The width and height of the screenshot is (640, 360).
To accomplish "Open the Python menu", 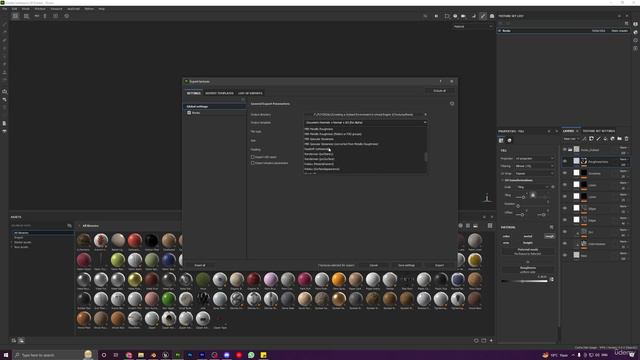I will click(x=89, y=9).
